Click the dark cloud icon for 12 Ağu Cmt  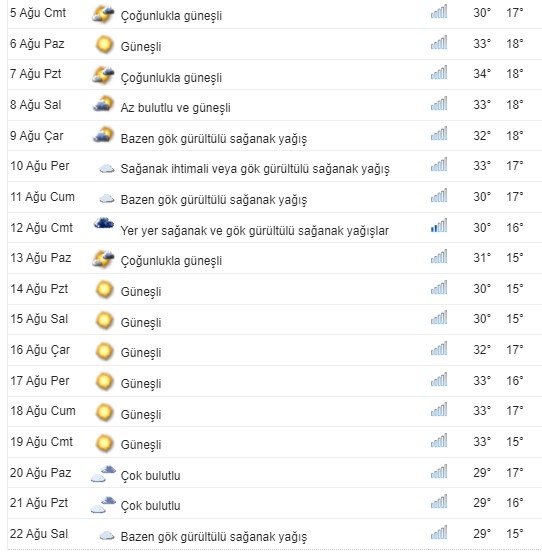pyautogui.click(x=103, y=223)
